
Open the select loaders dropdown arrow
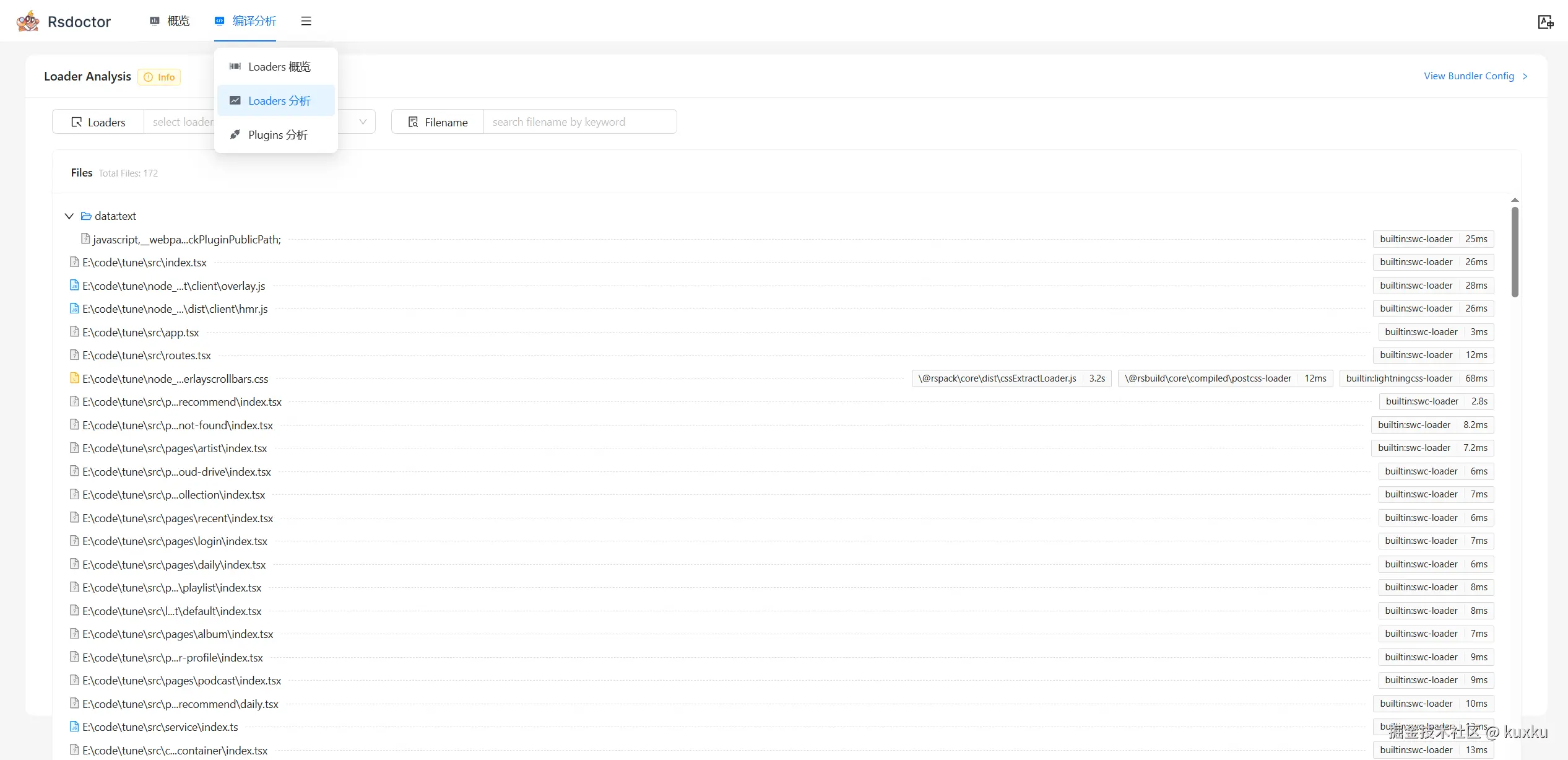coord(363,122)
